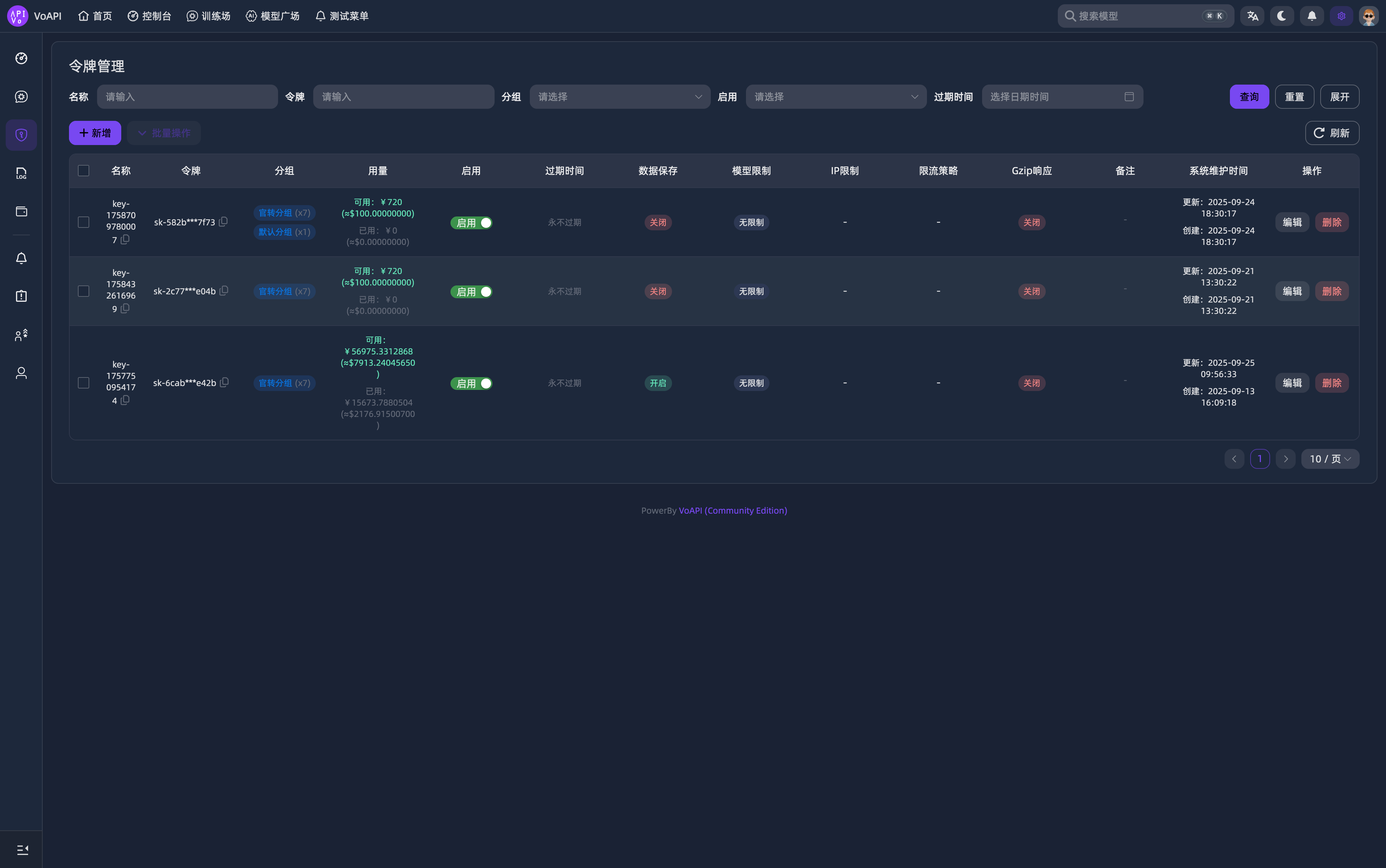Check the select-all header checkbox
Image resolution: width=1386 pixels, height=868 pixels.
pyautogui.click(x=84, y=171)
